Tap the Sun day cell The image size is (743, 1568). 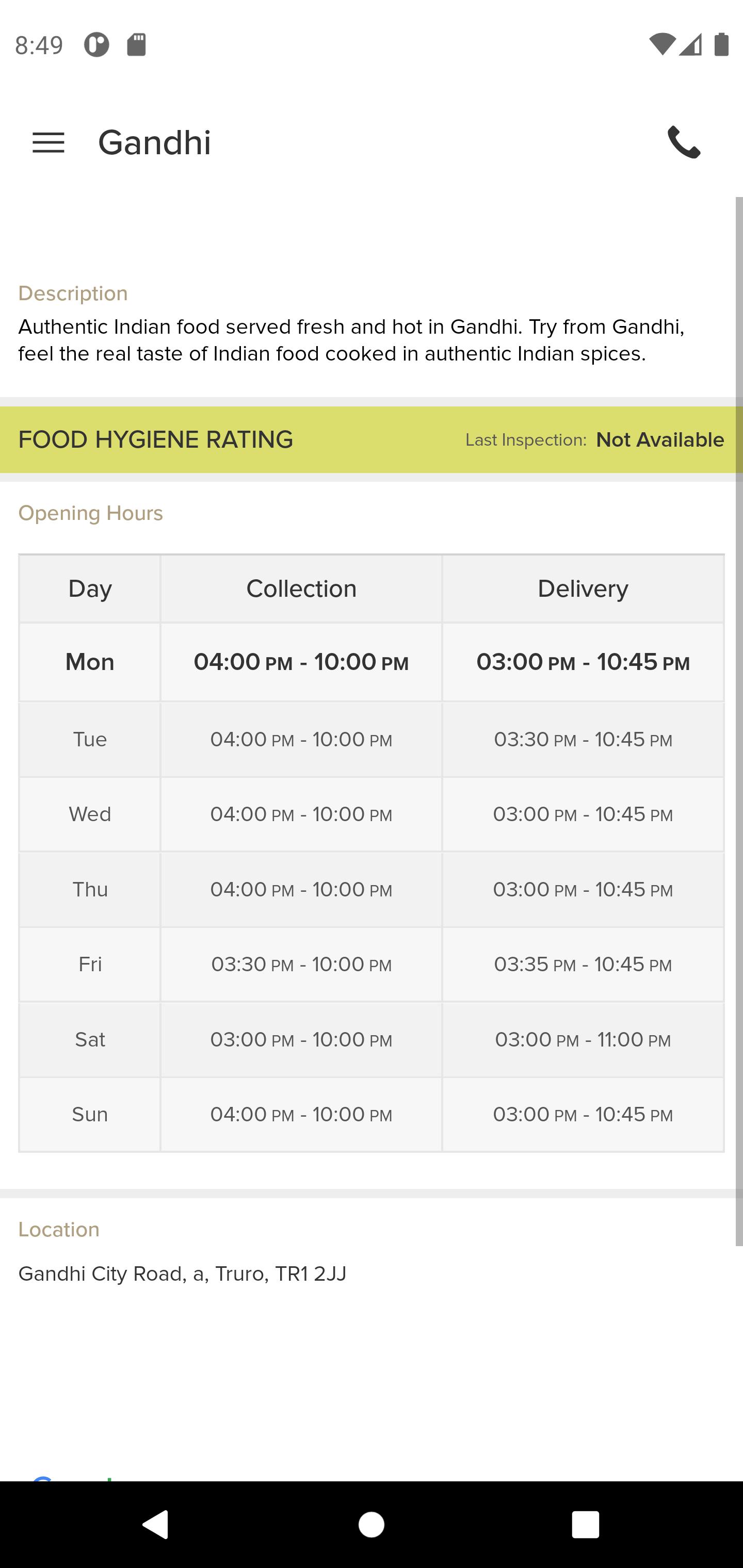(x=90, y=1115)
